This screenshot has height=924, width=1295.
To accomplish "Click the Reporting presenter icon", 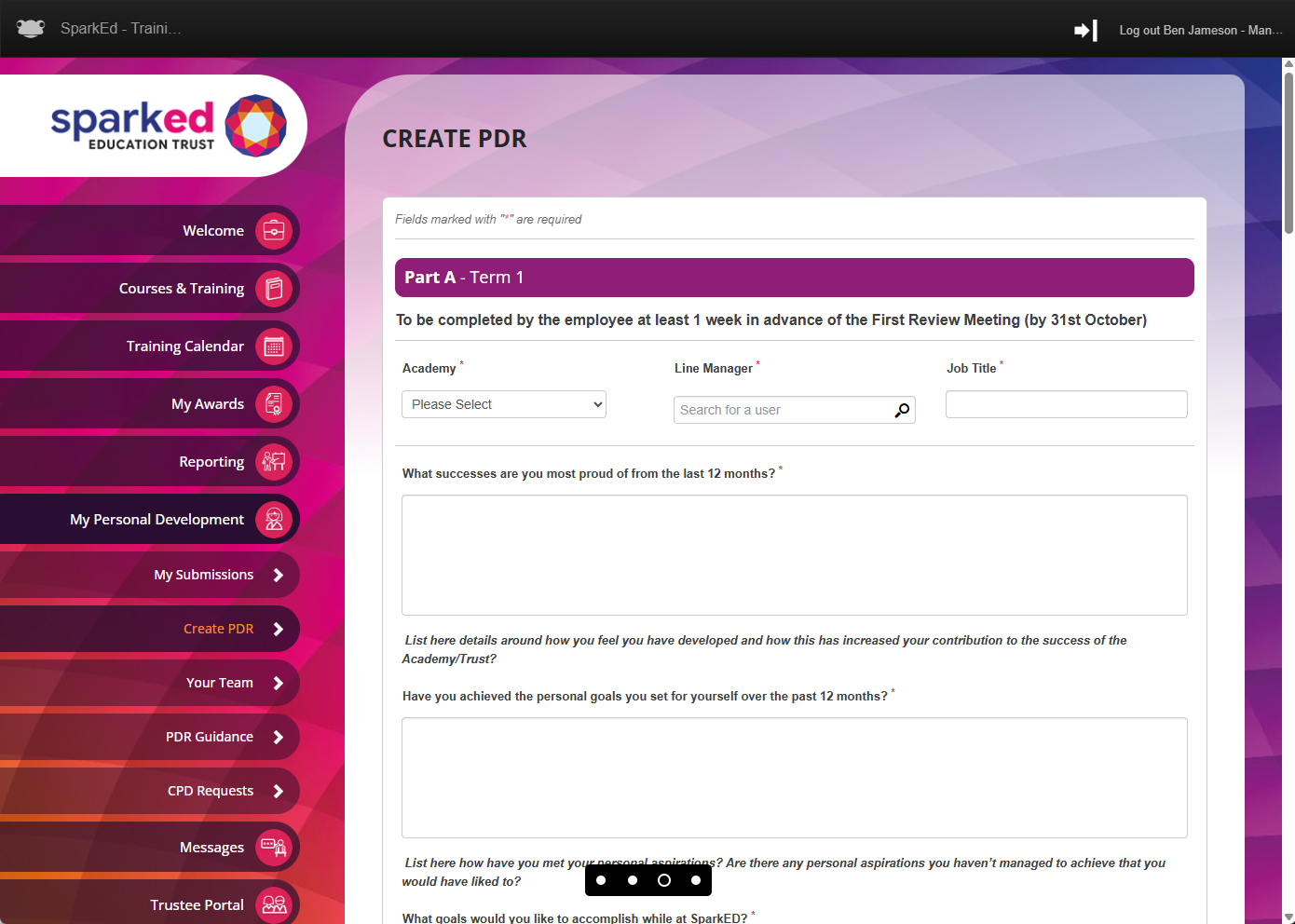I will tap(274, 462).
